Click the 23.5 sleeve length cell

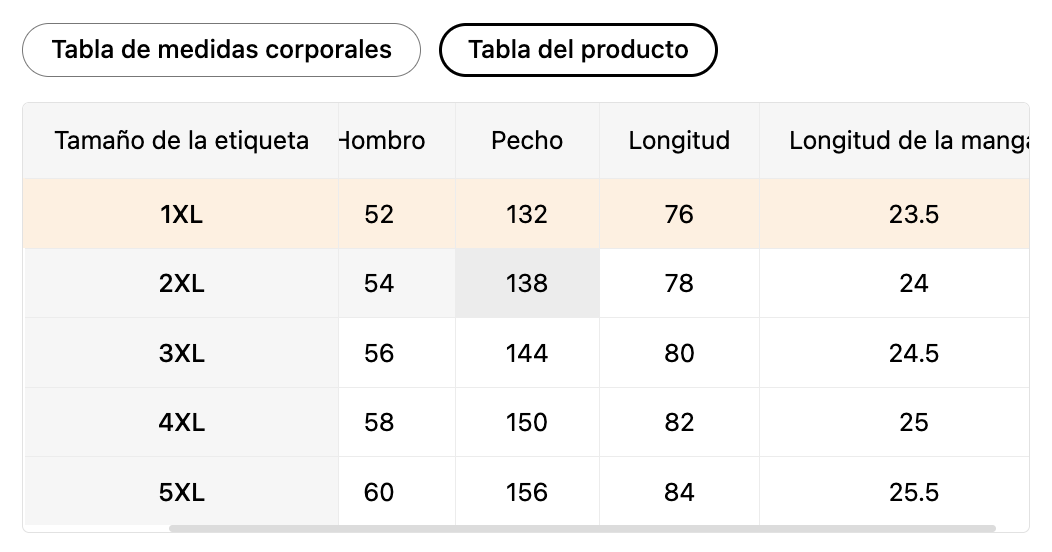(913, 214)
